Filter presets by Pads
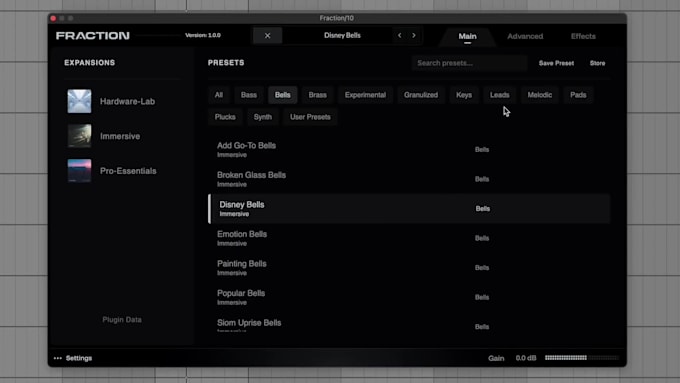This screenshot has width=680, height=383. pos(578,95)
